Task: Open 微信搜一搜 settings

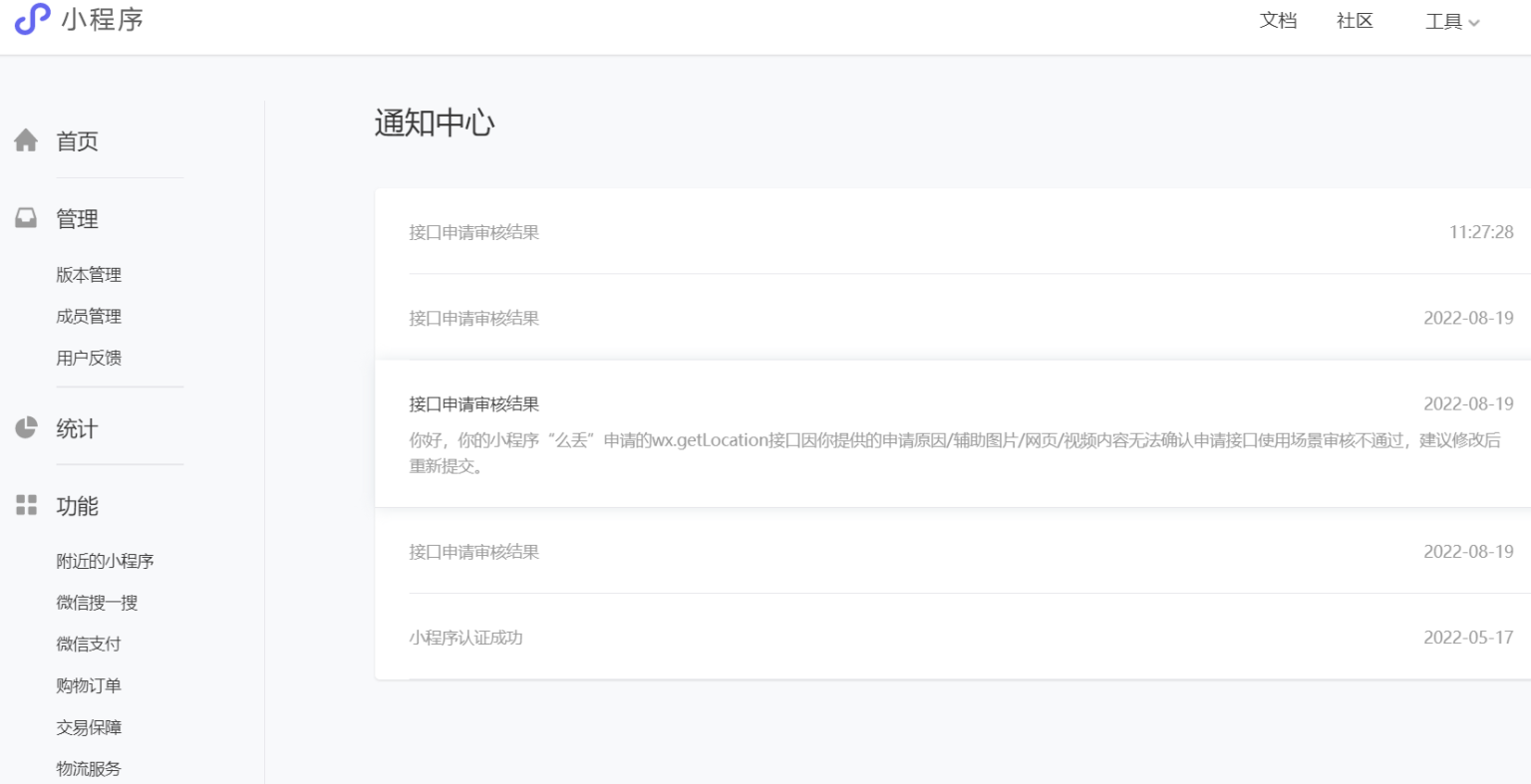Action: click(97, 602)
